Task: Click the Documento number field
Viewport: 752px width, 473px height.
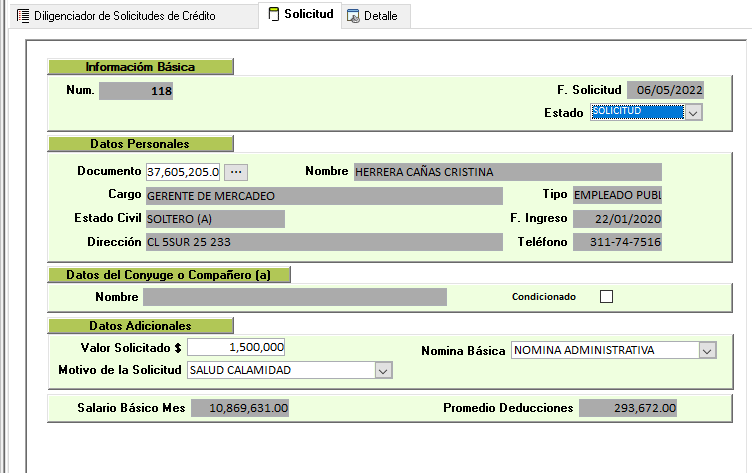Action: (182, 172)
